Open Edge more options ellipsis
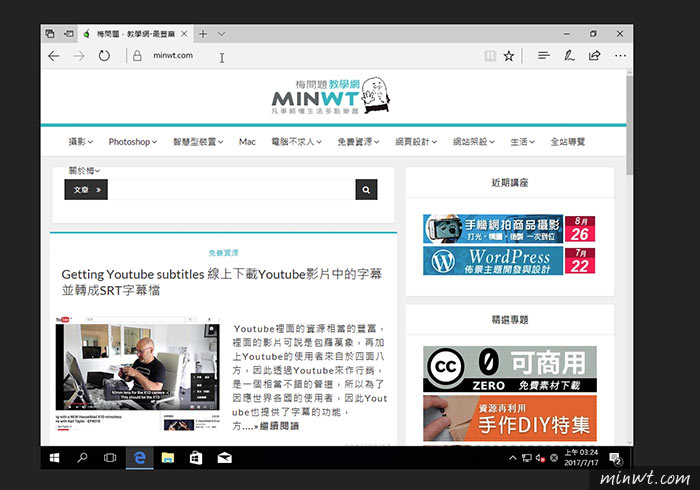Screen dimensions: 700x490 coord(620,56)
